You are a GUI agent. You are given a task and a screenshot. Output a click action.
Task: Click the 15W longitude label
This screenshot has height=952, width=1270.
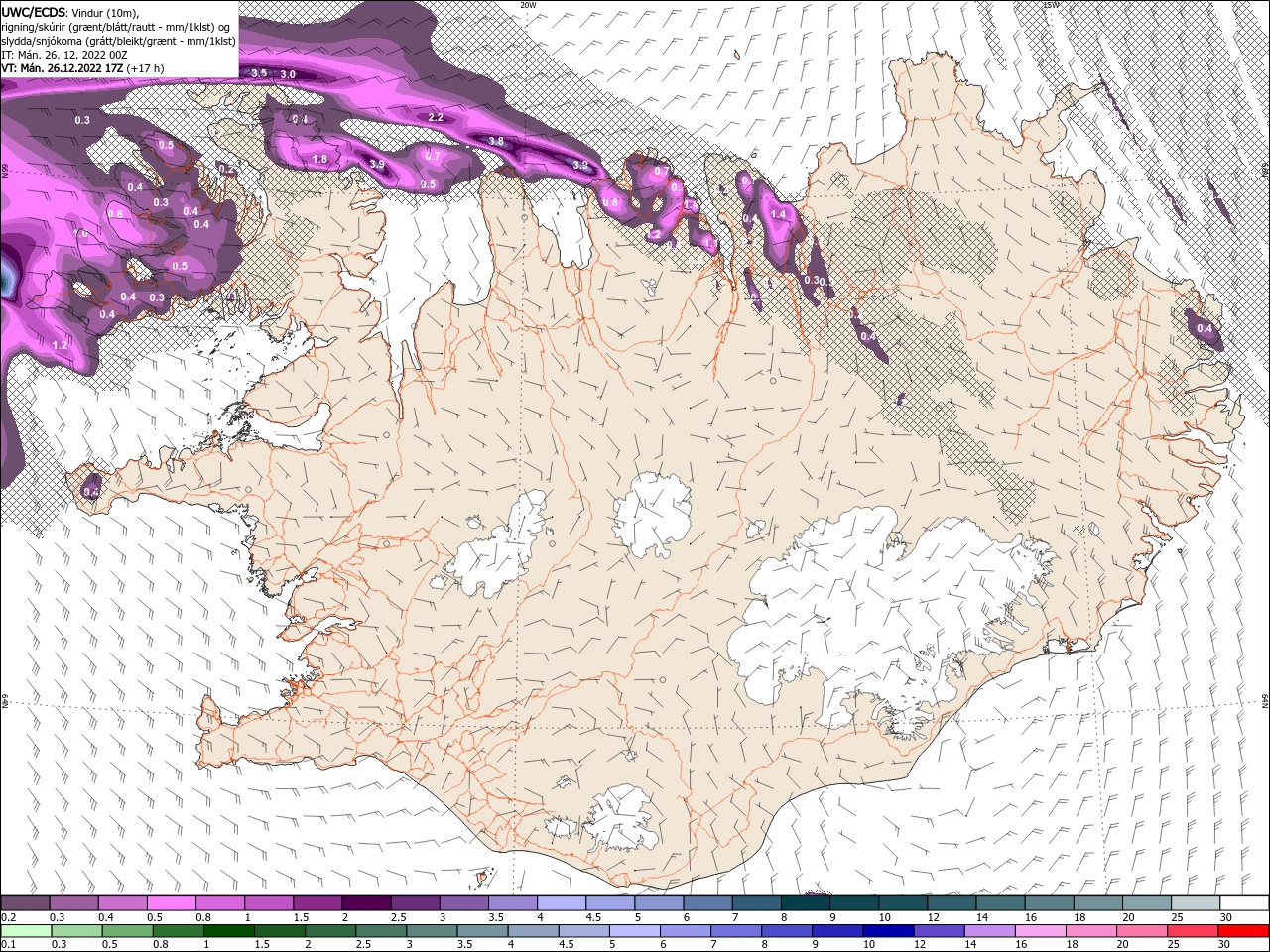1051,5
